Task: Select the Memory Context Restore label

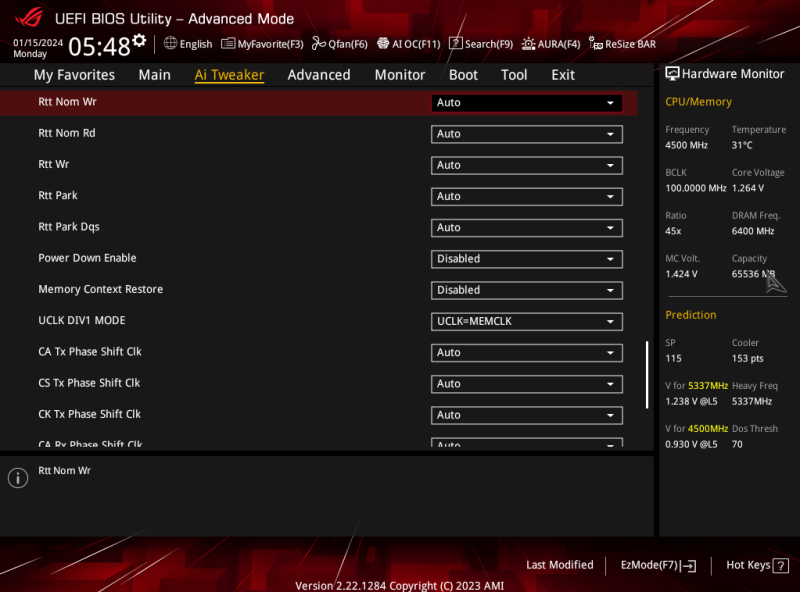Action: point(101,289)
